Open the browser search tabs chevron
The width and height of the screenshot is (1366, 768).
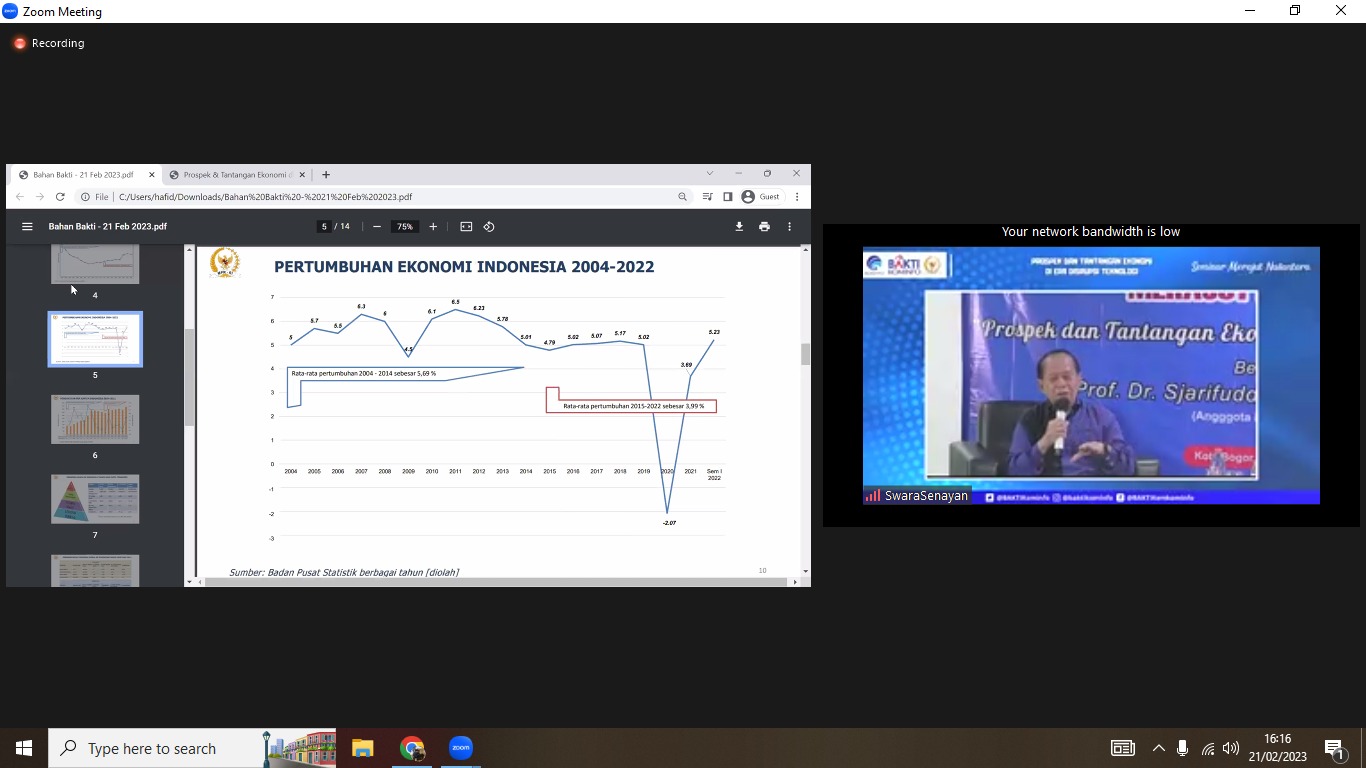[x=710, y=174]
